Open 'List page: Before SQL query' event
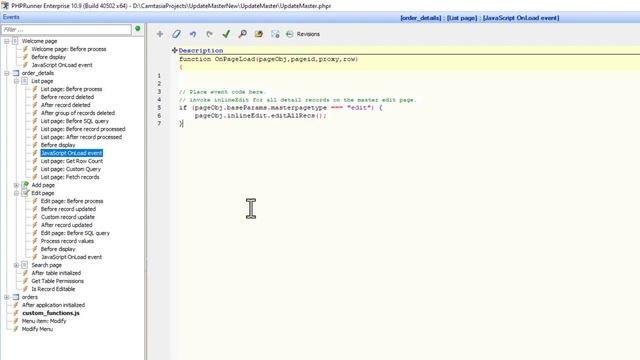640x360 pixels. tap(75, 121)
